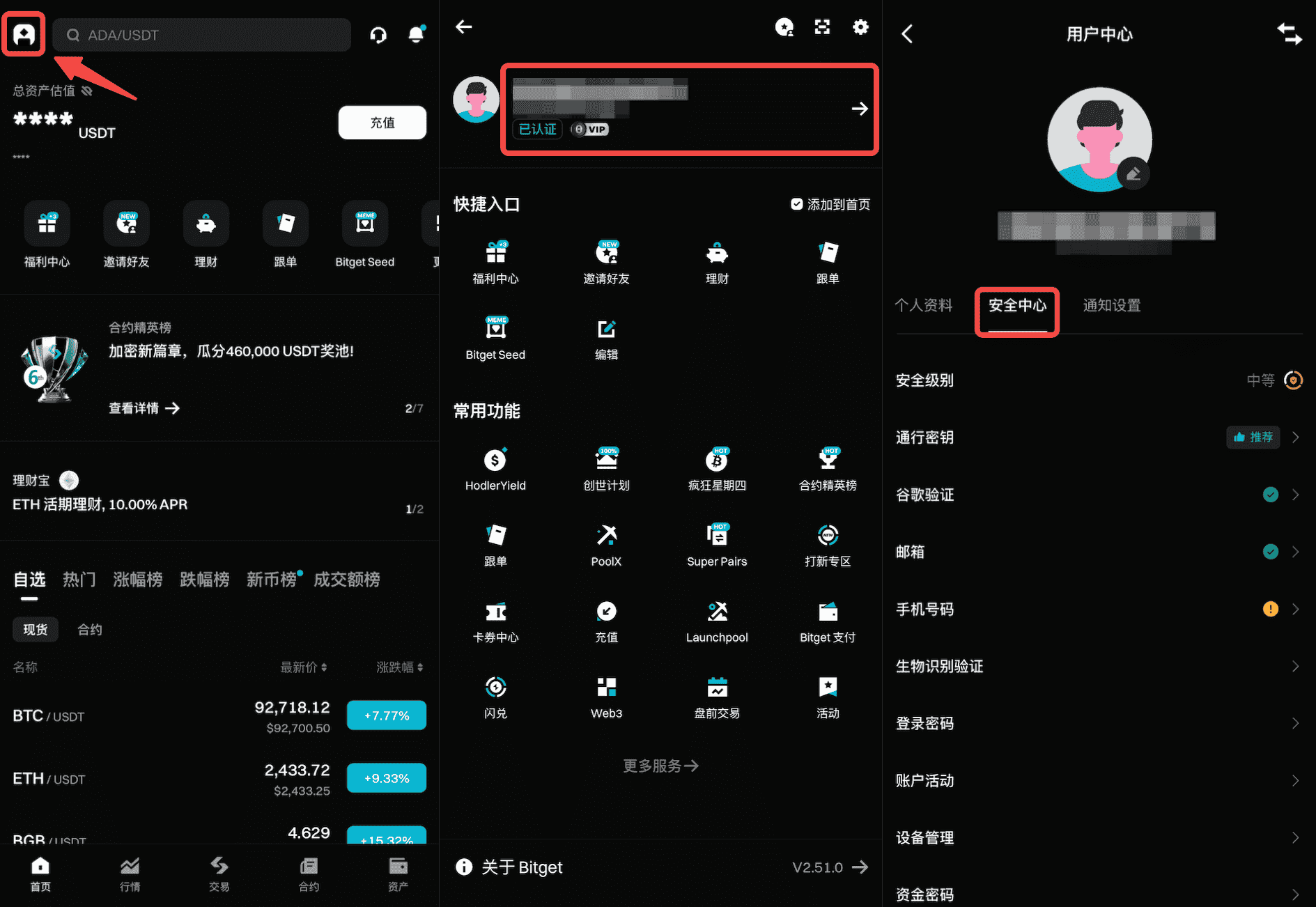This screenshot has width=1316, height=907.
Task: Switch to 成交额榜 market tab
Action: (x=347, y=580)
